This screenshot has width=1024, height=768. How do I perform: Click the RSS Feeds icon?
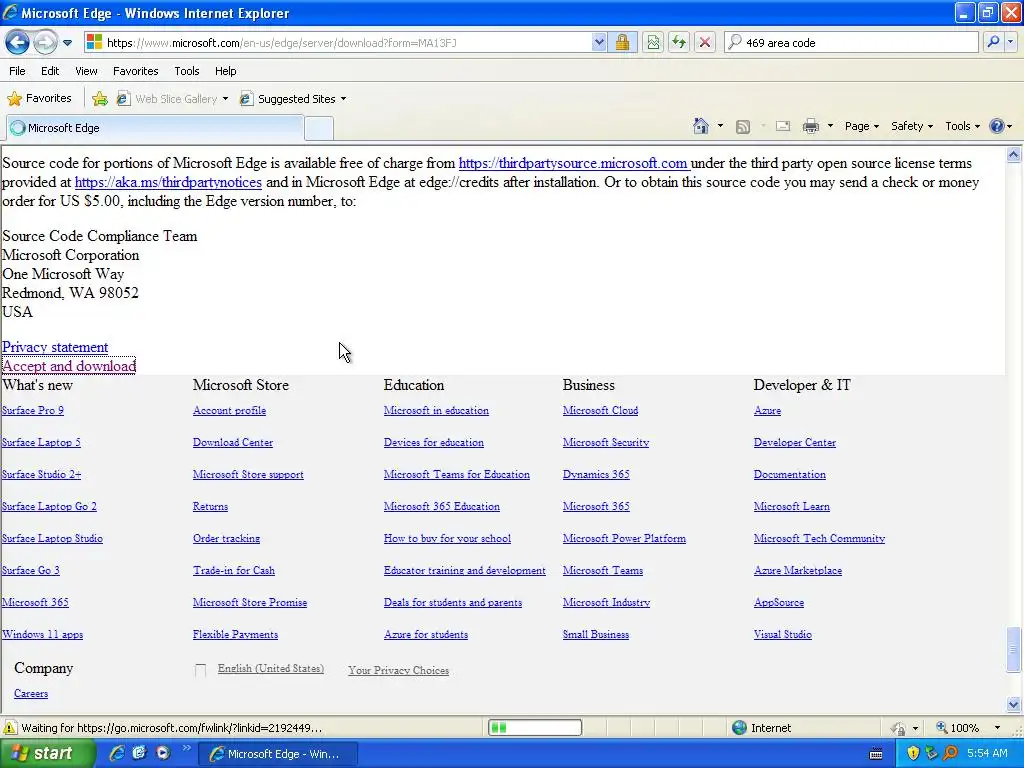coord(743,127)
